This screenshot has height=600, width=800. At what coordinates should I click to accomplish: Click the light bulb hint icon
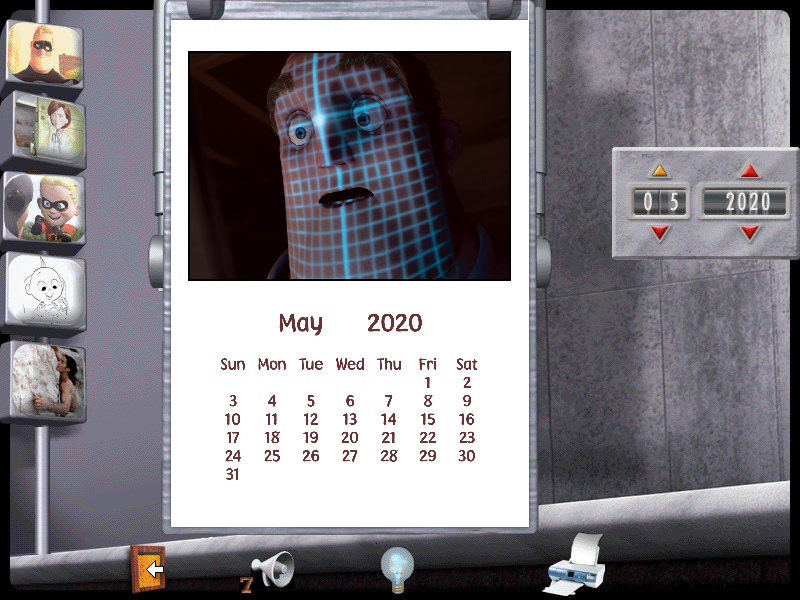pos(397,569)
